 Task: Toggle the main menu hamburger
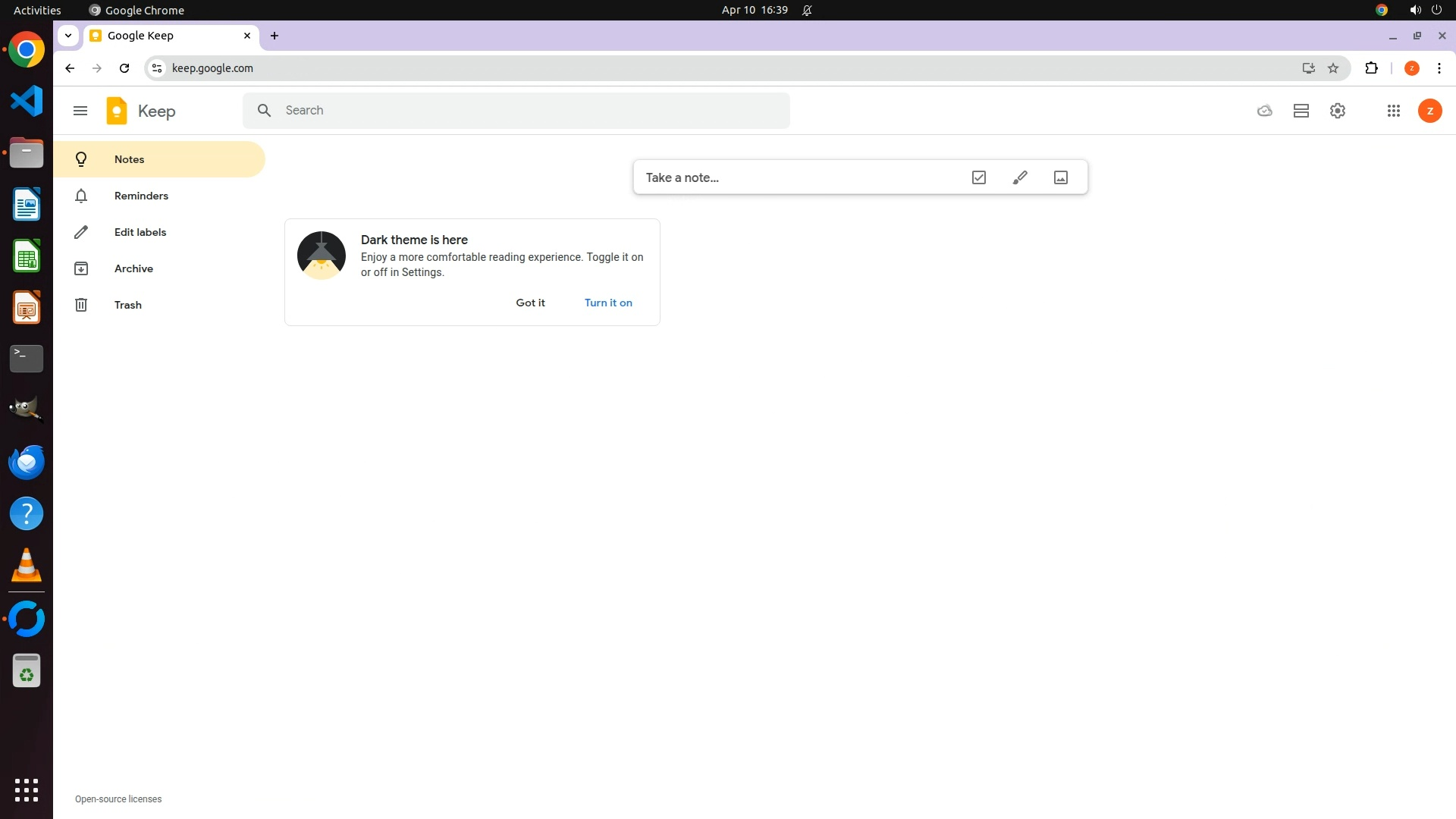pyautogui.click(x=80, y=111)
